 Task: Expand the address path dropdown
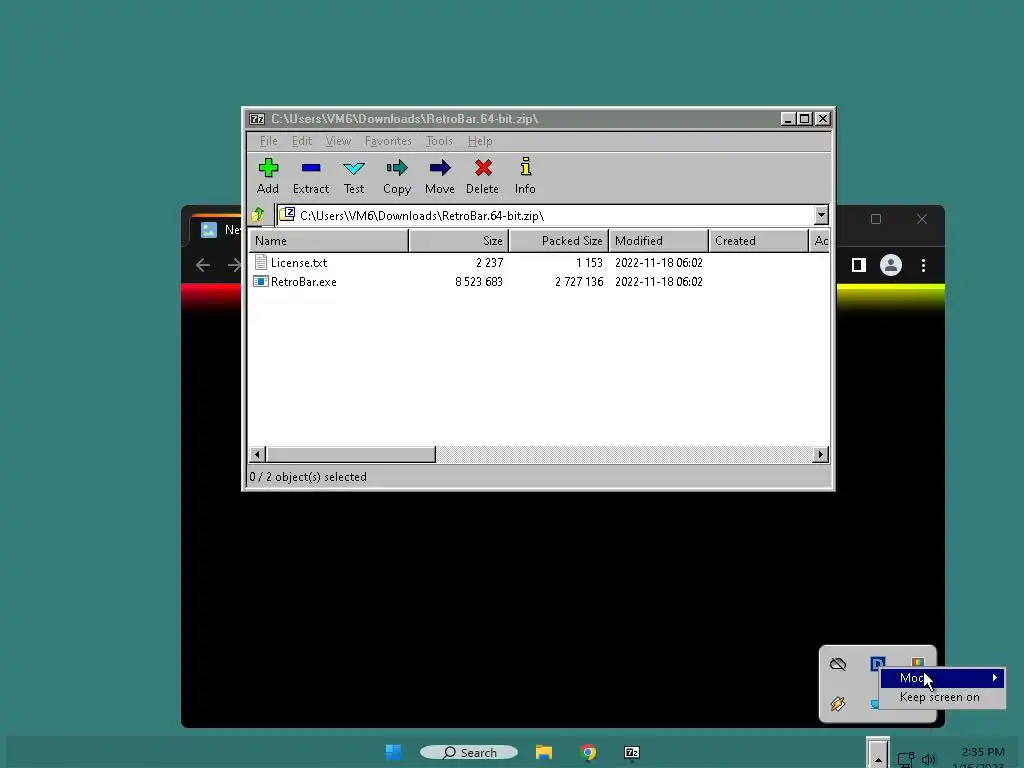pos(821,215)
